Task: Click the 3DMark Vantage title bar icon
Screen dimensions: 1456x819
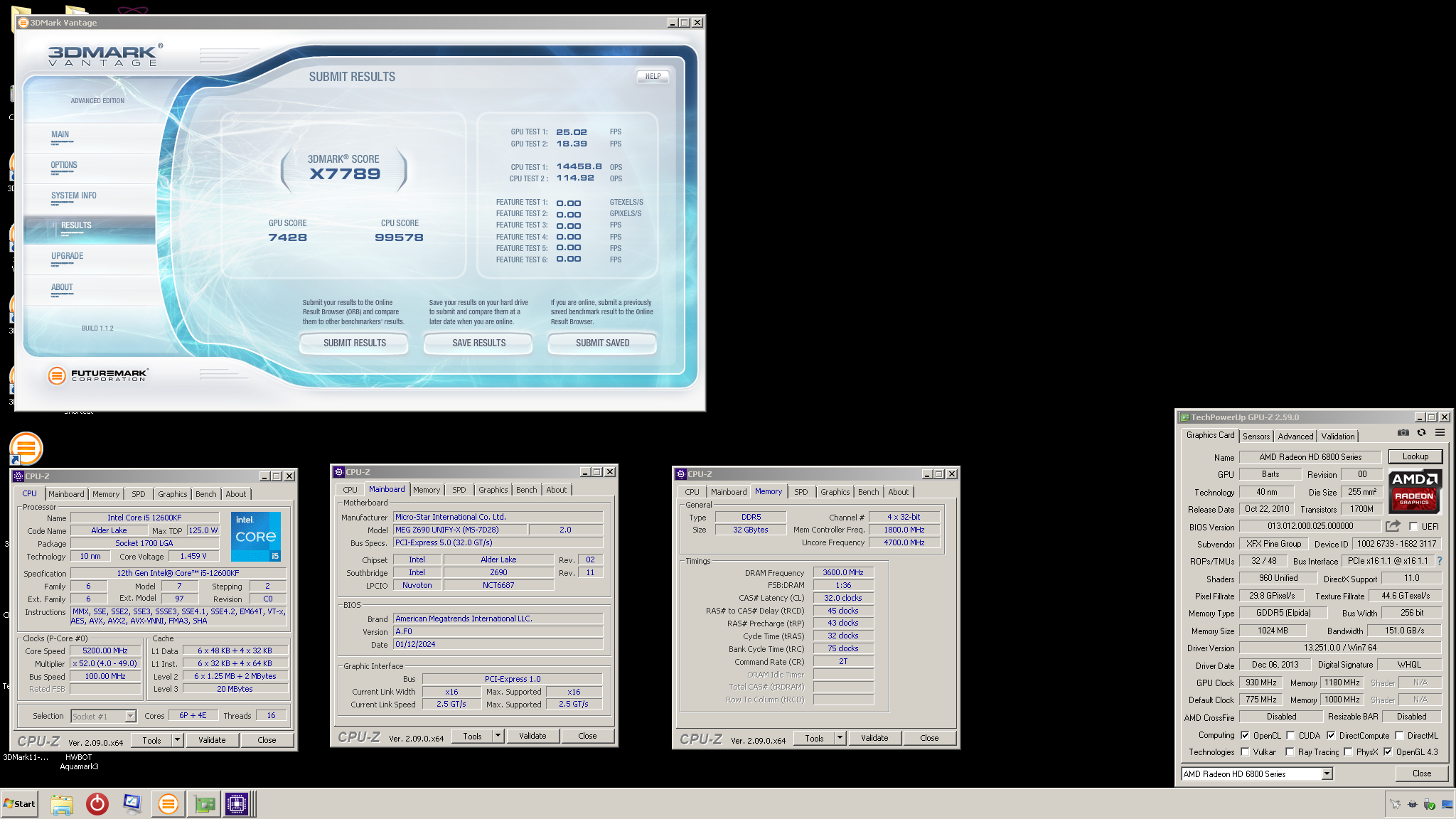Action: [23, 23]
